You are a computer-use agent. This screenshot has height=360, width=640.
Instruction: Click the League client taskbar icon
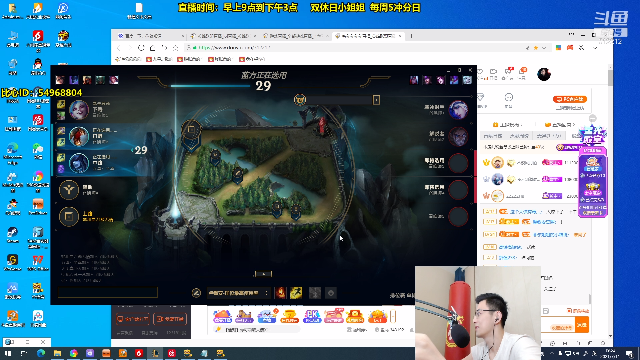(x=155, y=353)
